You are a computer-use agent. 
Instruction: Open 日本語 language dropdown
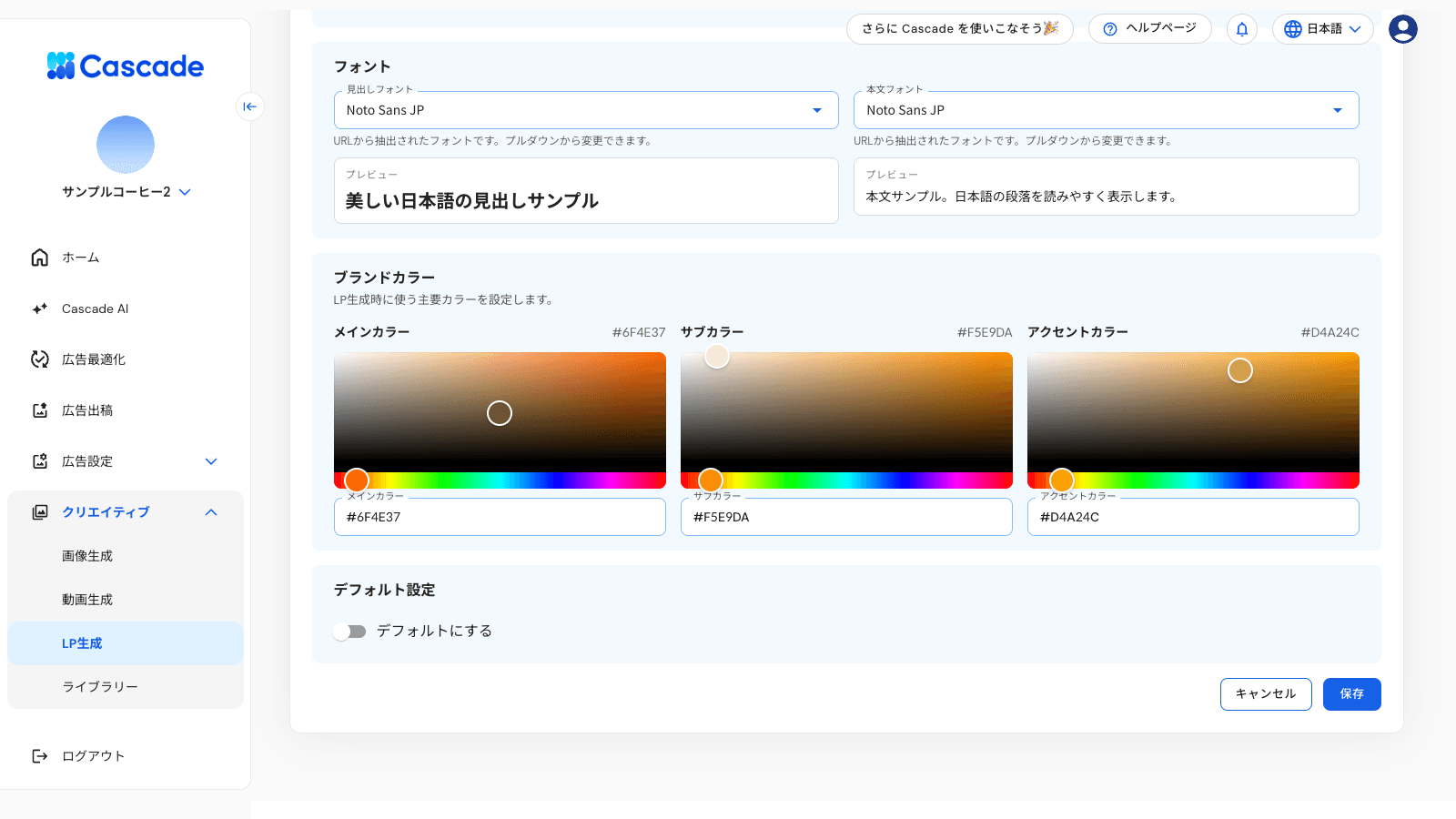coord(1323,29)
